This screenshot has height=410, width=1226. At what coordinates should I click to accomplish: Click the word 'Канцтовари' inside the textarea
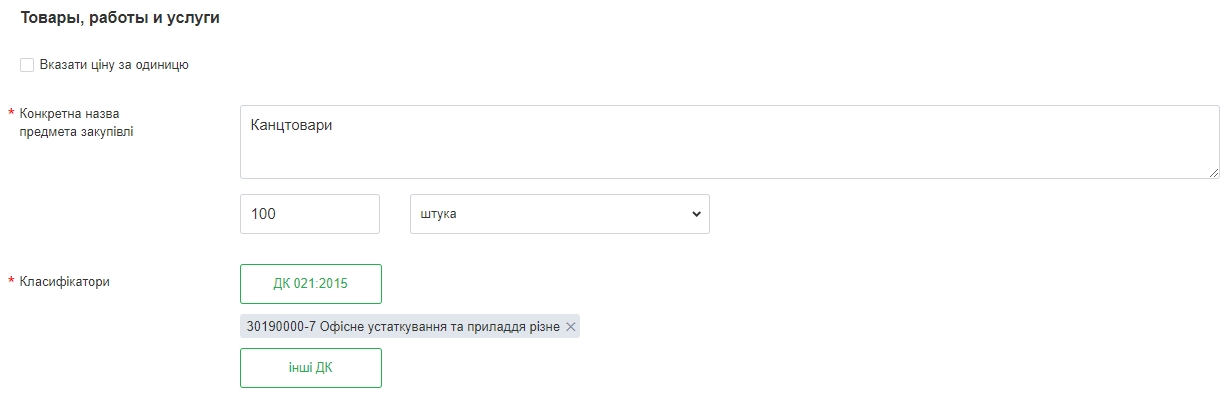[x=291, y=126]
